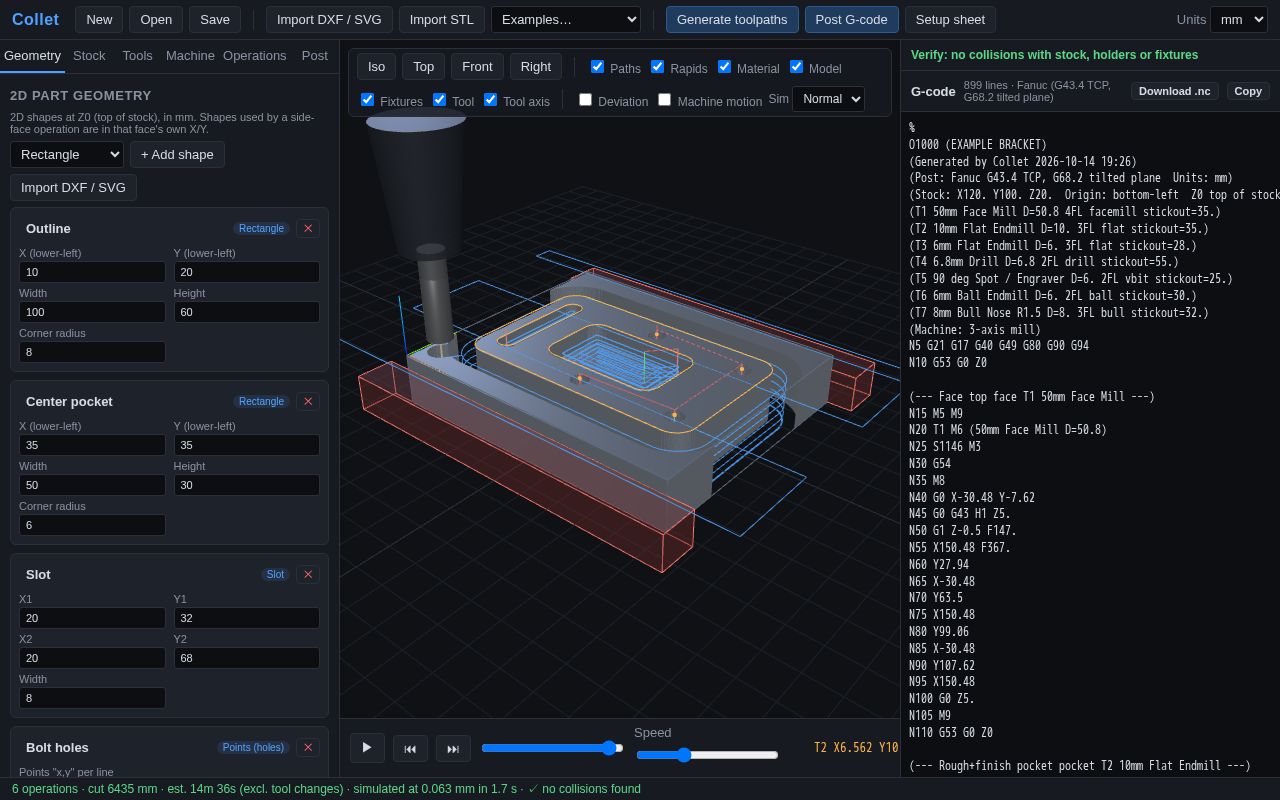The image size is (1280, 800).
Task: Open the Units mm dropdown
Action: [1239, 20]
